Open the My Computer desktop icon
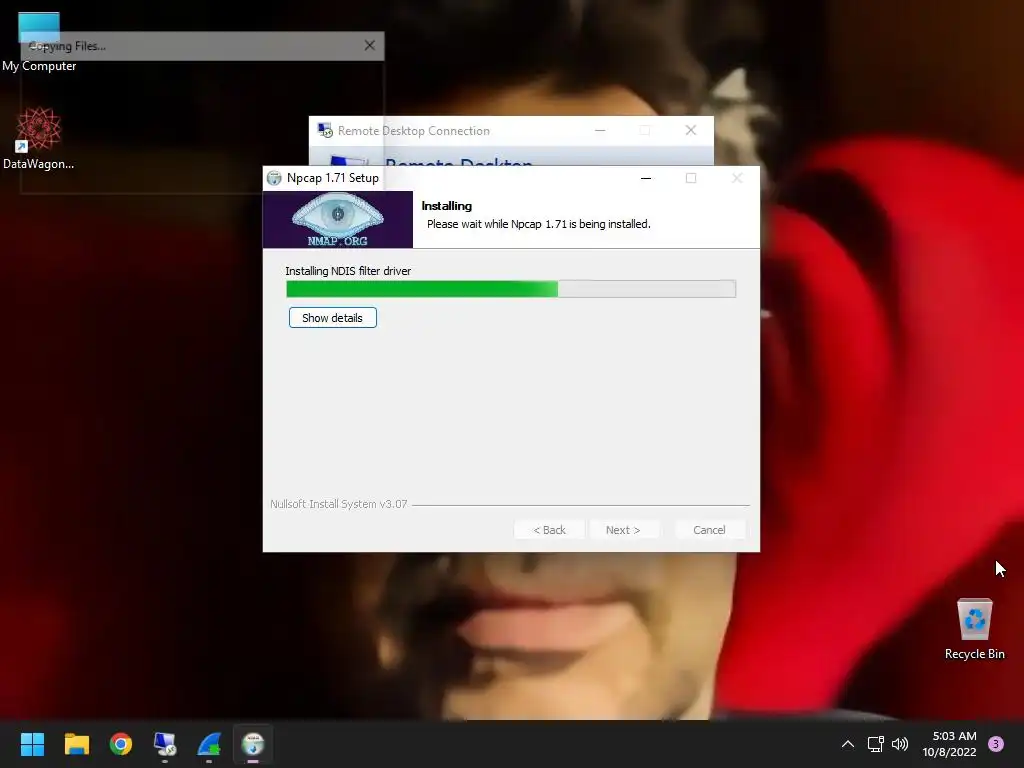The image size is (1024, 768). pyautogui.click(x=39, y=43)
